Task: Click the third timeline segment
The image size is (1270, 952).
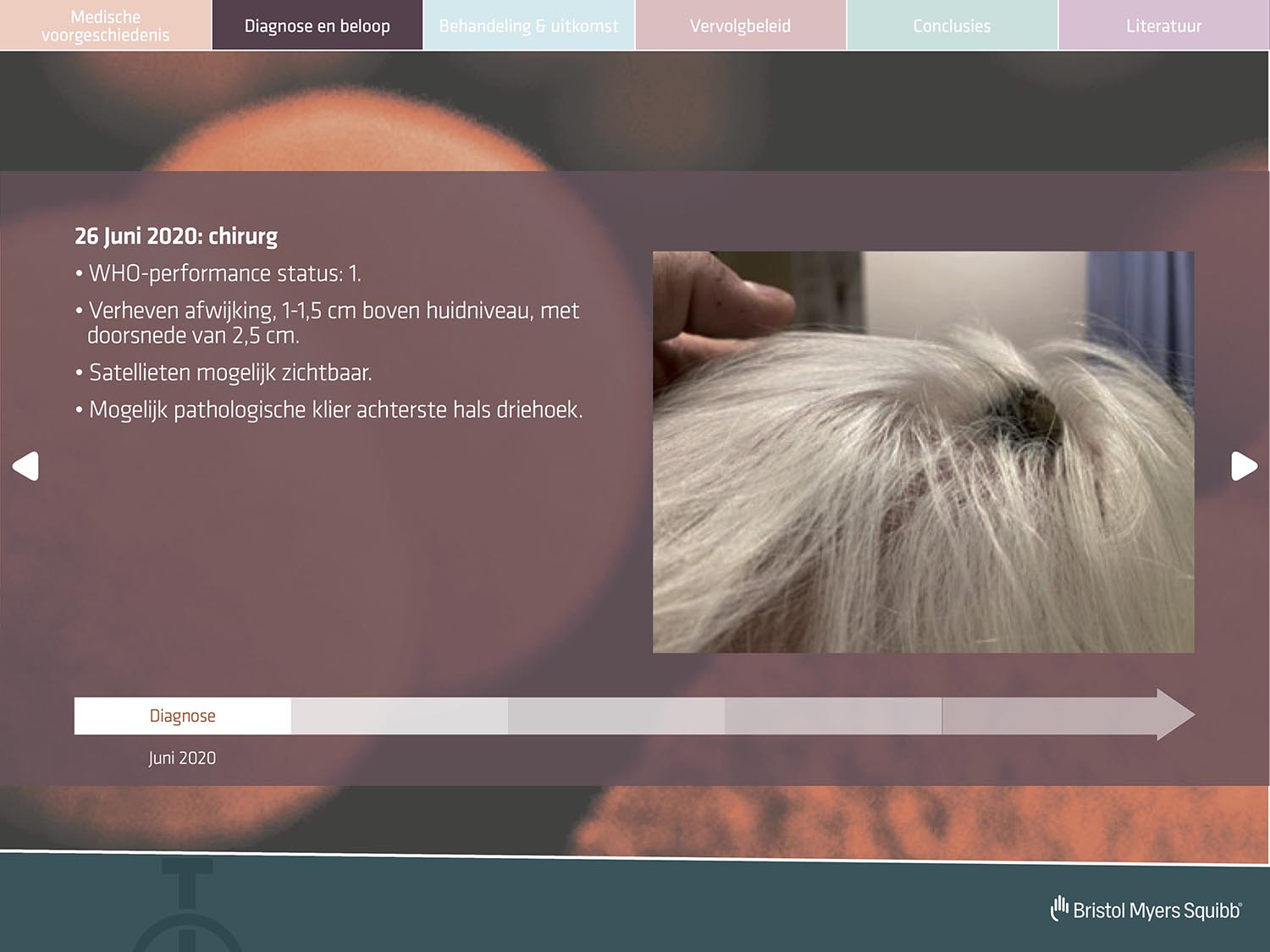Action: pyautogui.click(x=616, y=716)
